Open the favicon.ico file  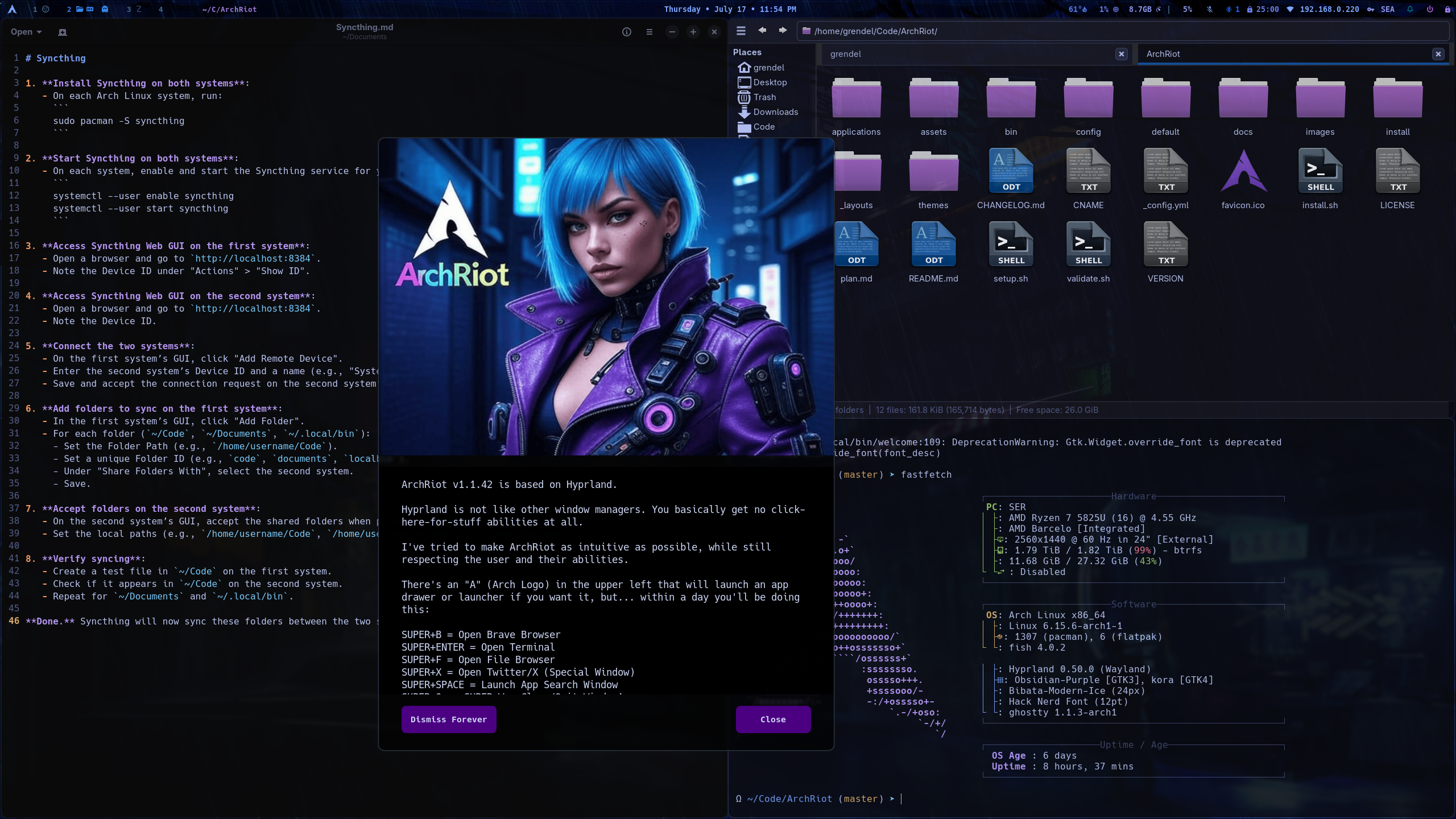click(1243, 179)
